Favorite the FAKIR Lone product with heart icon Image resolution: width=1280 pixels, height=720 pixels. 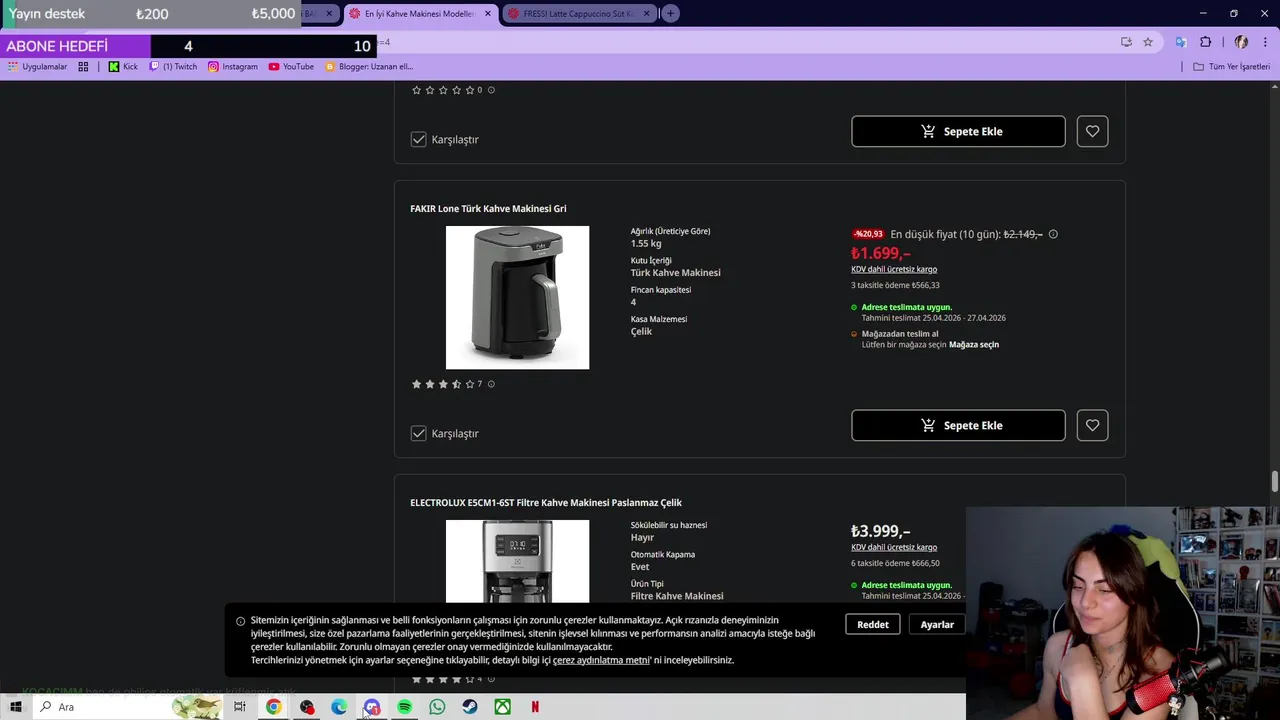(x=1092, y=425)
